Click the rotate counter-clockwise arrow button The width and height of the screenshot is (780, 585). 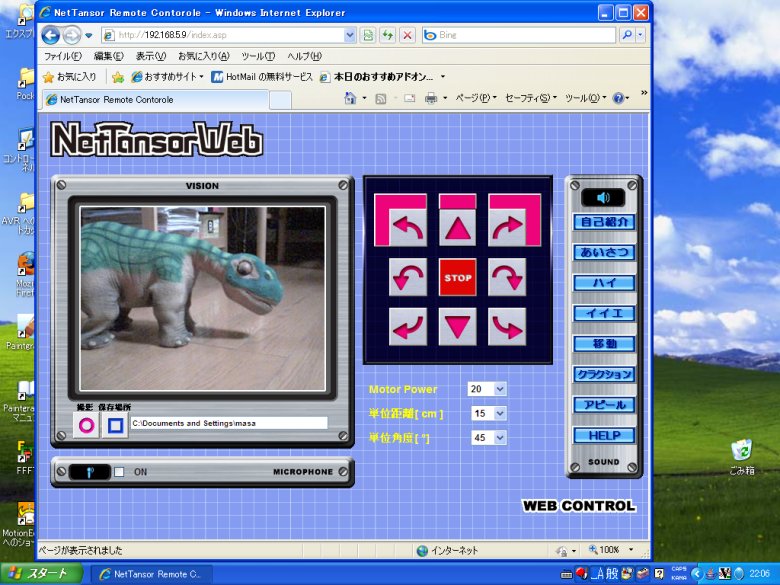click(x=408, y=277)
